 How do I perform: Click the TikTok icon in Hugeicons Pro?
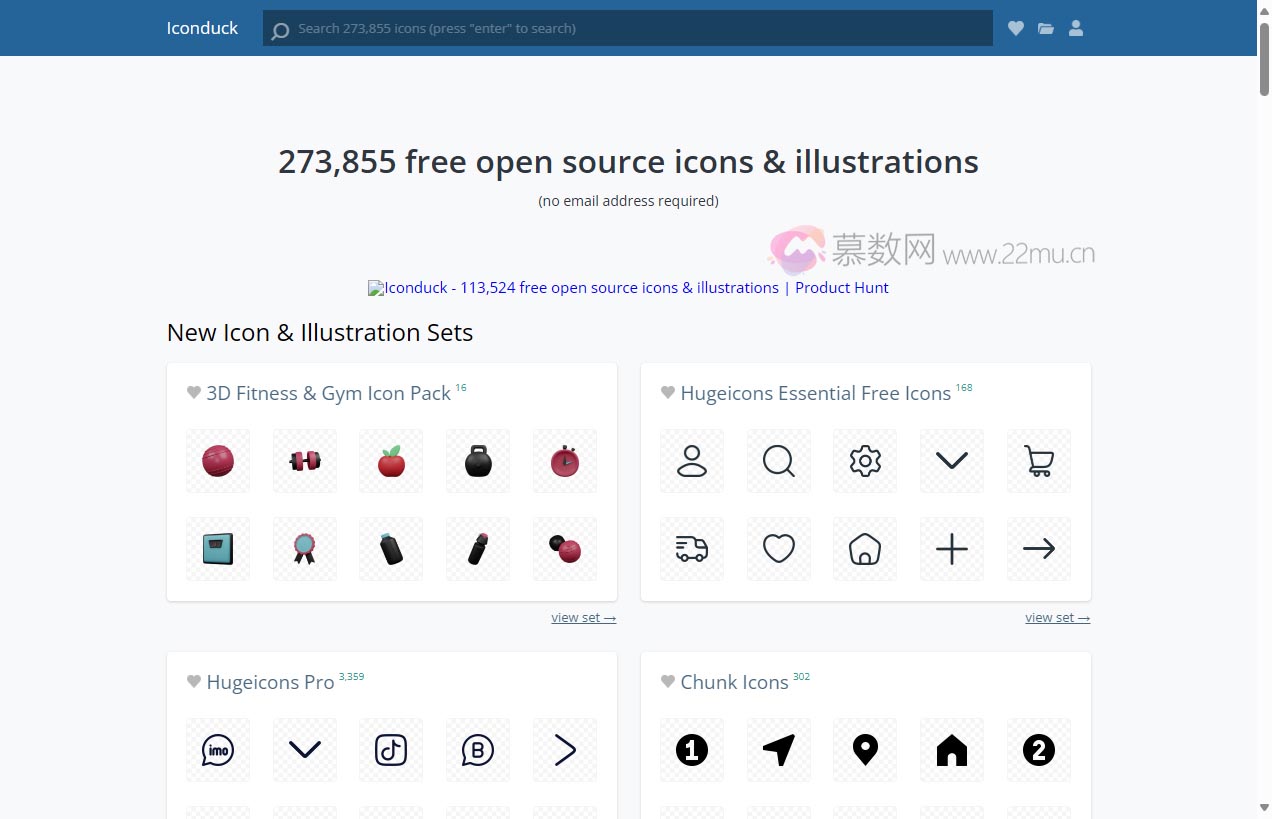point(391,750)
